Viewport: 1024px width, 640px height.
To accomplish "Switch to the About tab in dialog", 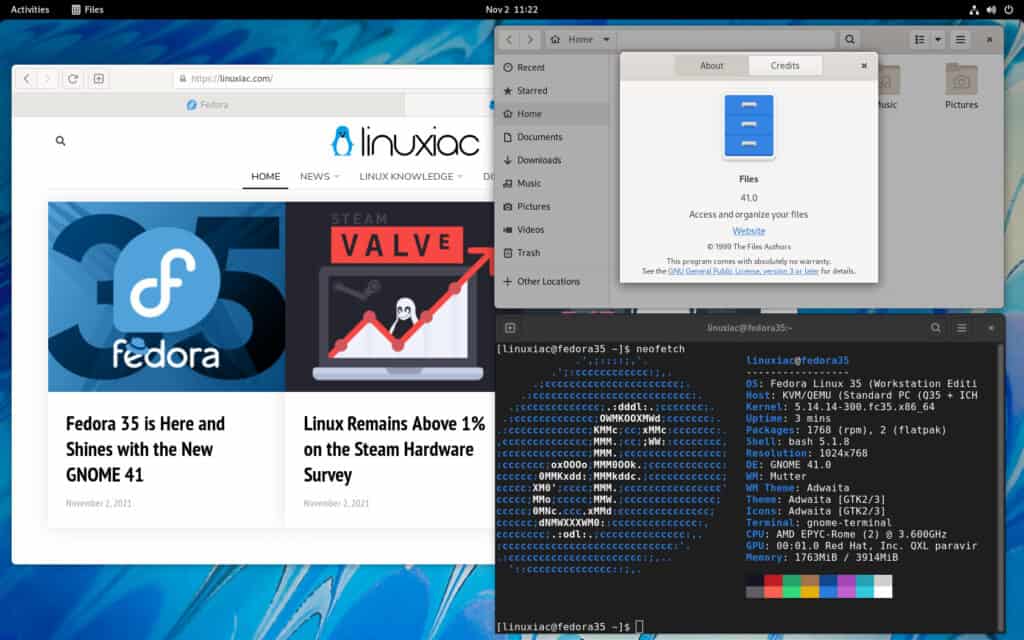I will 712,65.
